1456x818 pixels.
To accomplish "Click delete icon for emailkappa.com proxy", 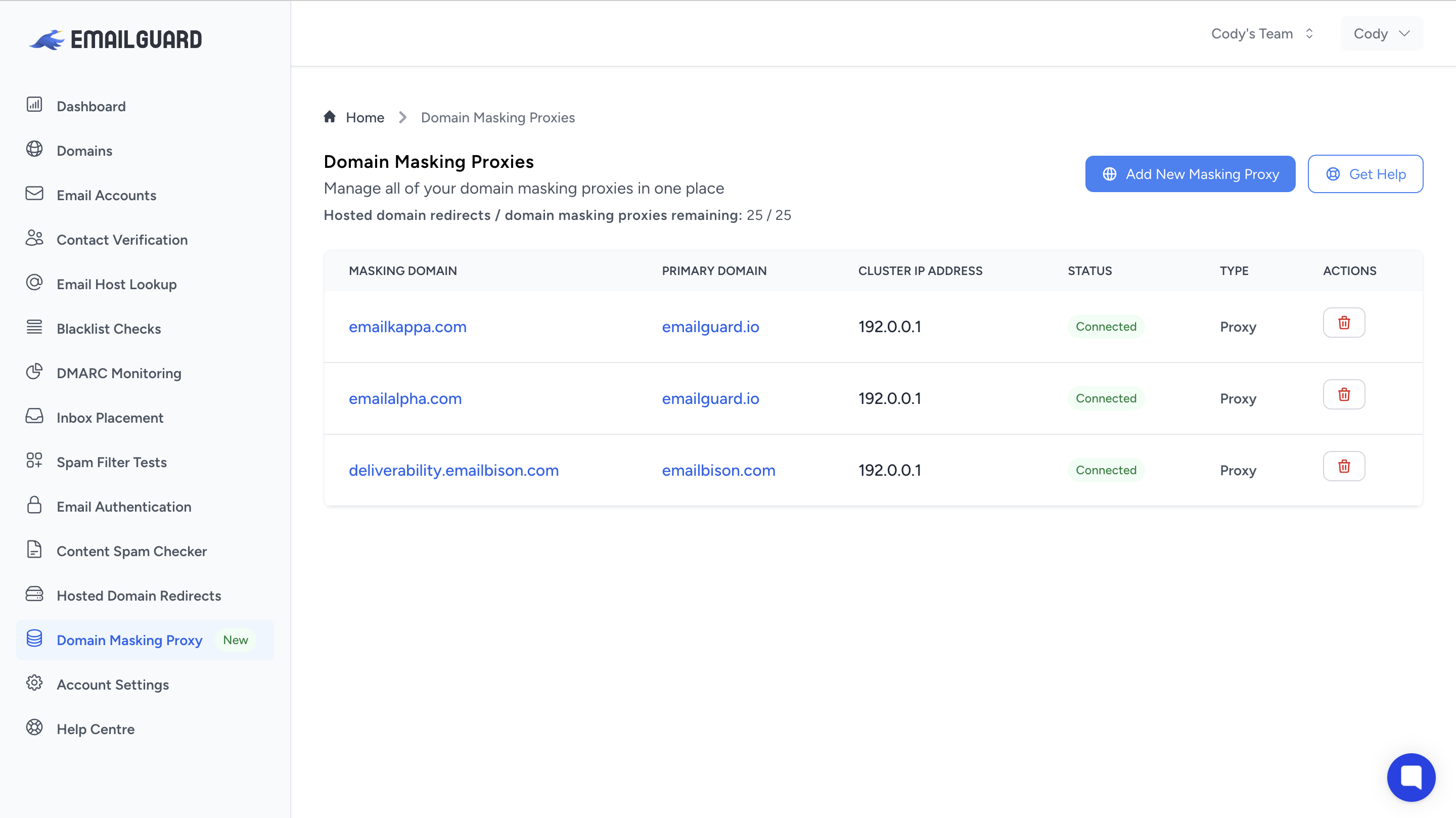I will tap(1344, 322).
